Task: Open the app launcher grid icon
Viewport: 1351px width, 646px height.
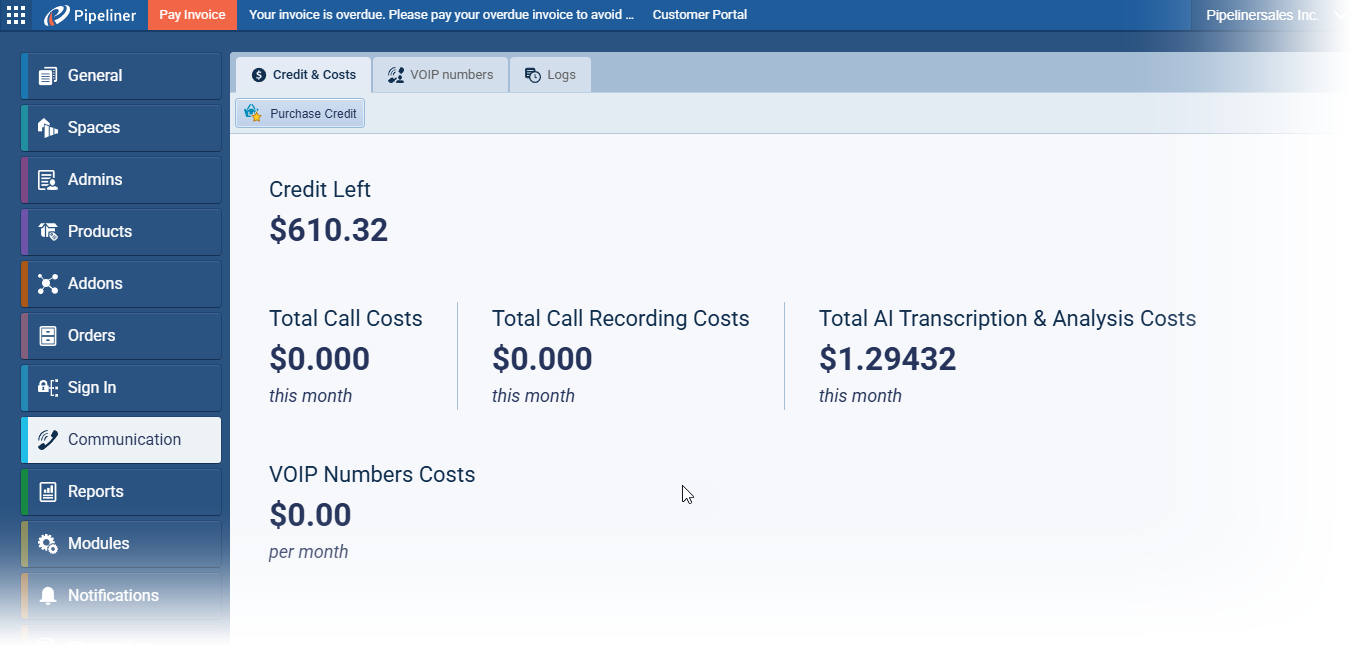Action: [x=16, y=15]
